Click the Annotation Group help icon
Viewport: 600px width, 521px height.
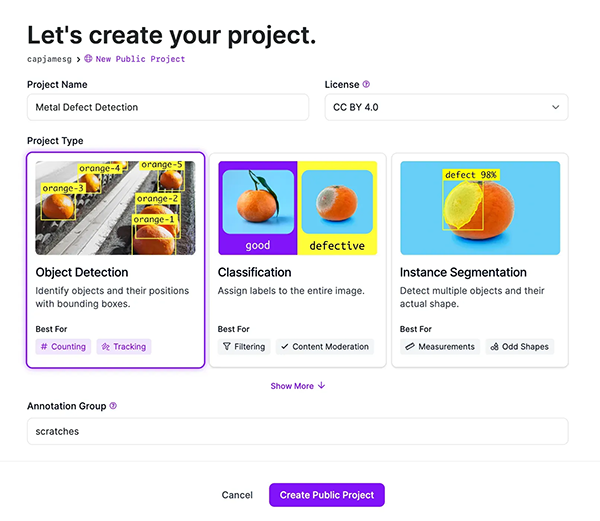113,406
